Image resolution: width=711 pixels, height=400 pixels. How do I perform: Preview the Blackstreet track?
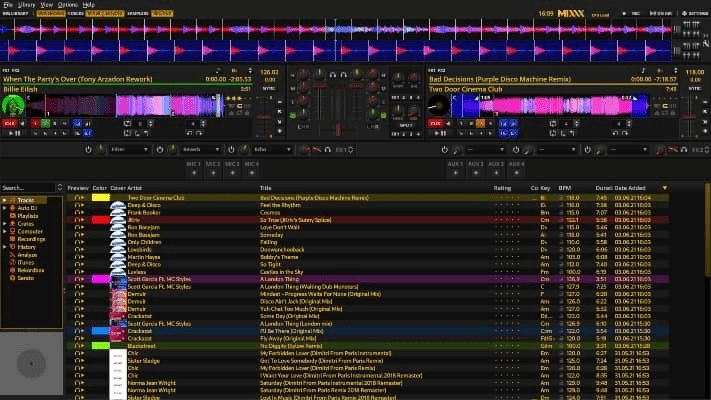pos(79,346)
